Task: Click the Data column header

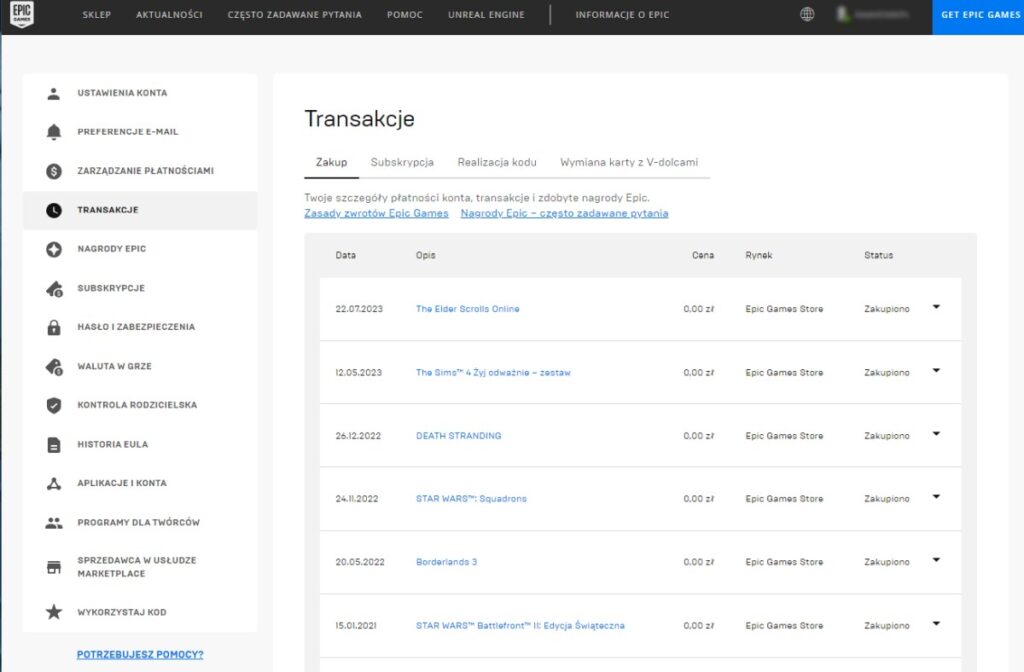Action: [x=345, y=255]
